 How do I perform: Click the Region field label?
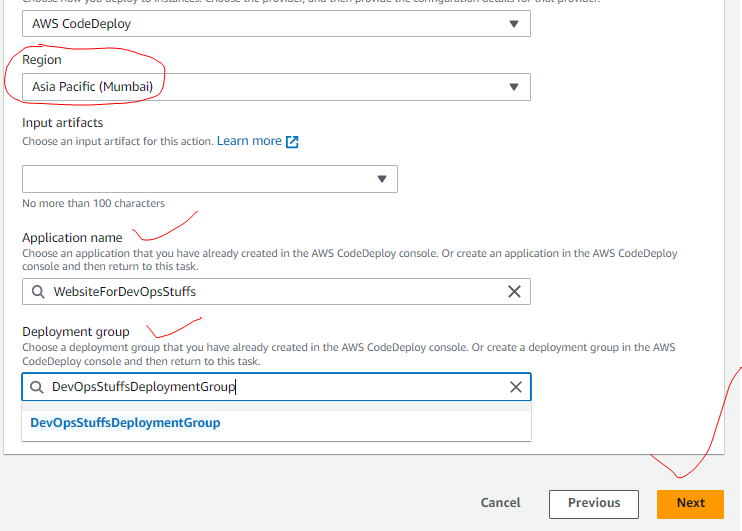click(42, 60)
